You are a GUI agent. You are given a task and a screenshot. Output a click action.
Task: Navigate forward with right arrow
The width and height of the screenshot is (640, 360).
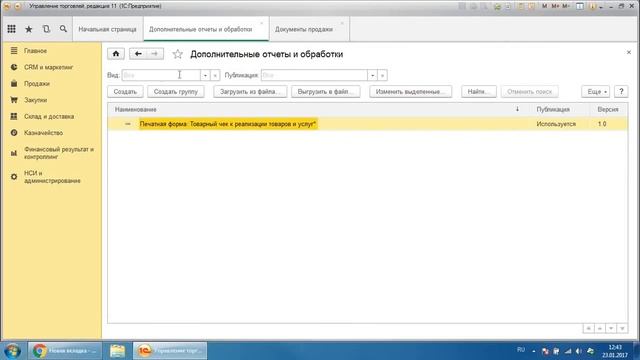[x=155, y=54]
